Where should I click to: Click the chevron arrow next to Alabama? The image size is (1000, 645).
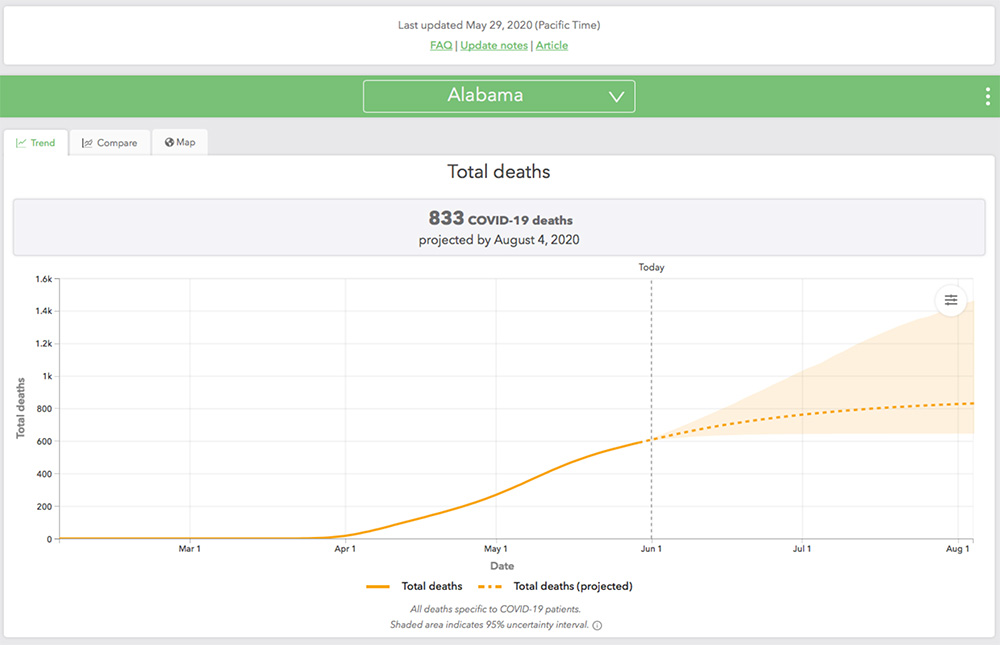(616, 97)
